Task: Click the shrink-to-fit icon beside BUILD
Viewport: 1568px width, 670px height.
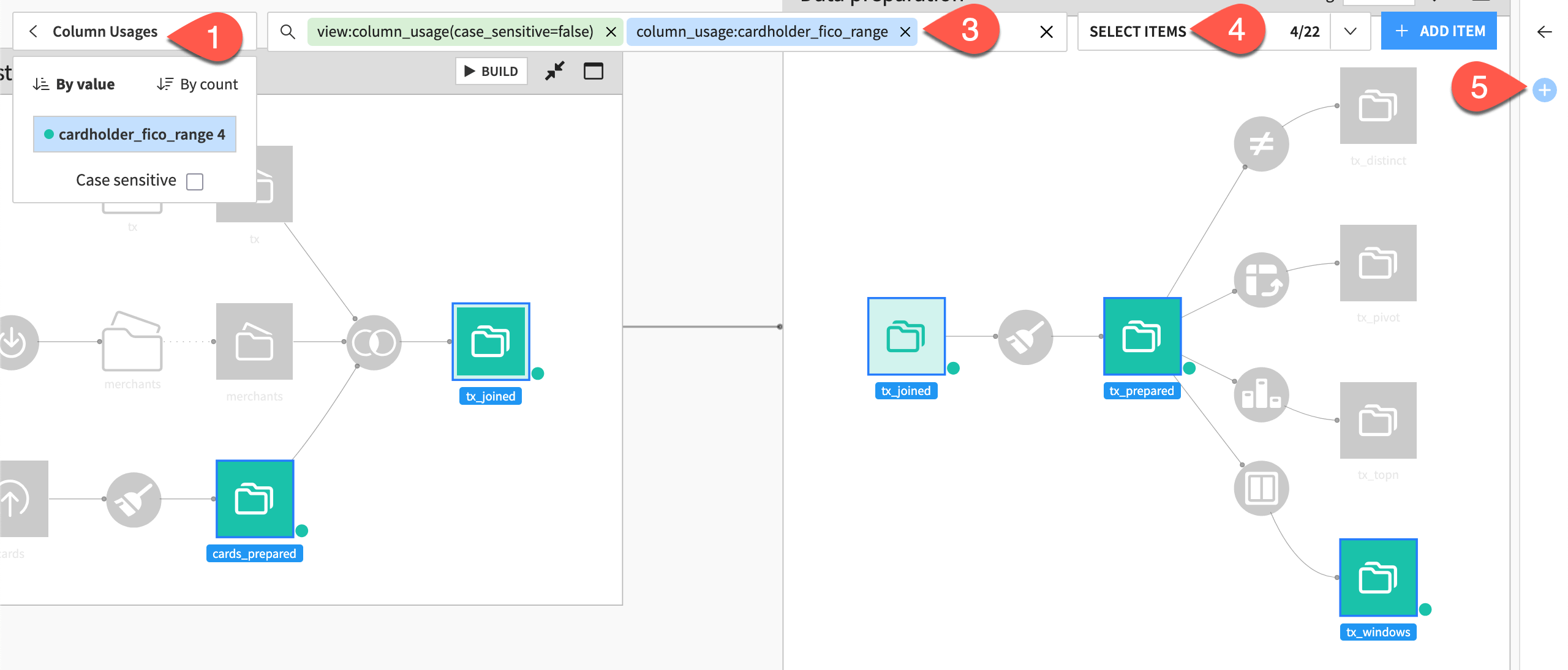Action: point(554,71)
